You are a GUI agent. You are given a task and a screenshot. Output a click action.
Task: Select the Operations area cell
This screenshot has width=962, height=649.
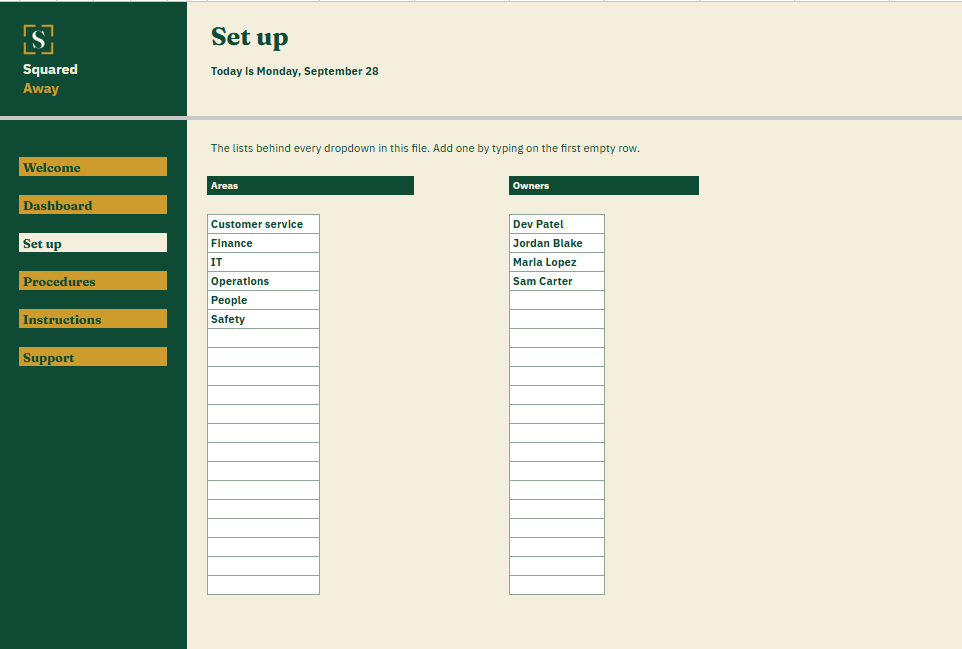[263, 281]
